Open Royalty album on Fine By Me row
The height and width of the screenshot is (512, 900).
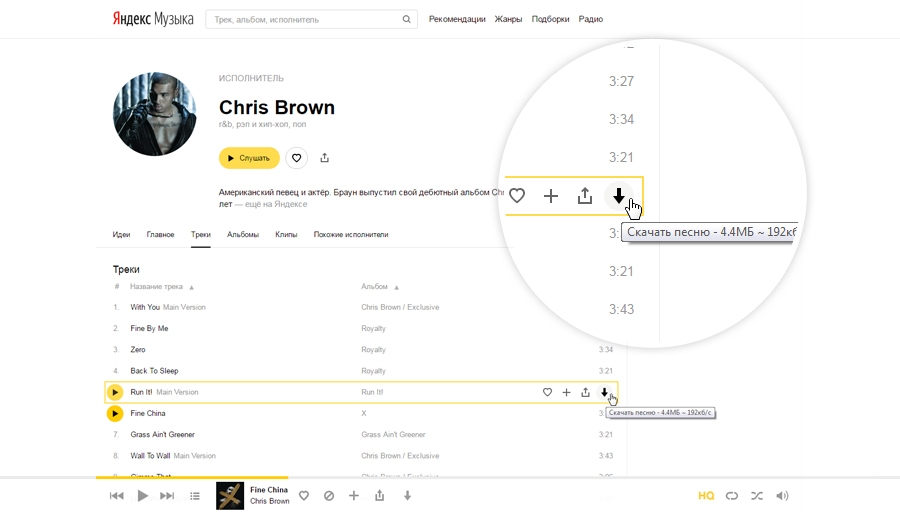373,328
